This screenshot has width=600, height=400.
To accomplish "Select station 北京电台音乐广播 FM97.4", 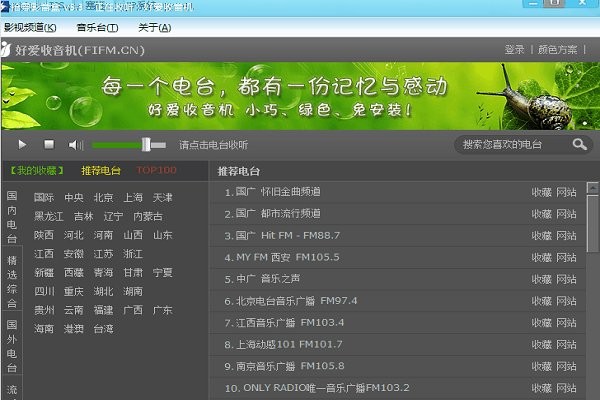I will (x=296, y=301).
